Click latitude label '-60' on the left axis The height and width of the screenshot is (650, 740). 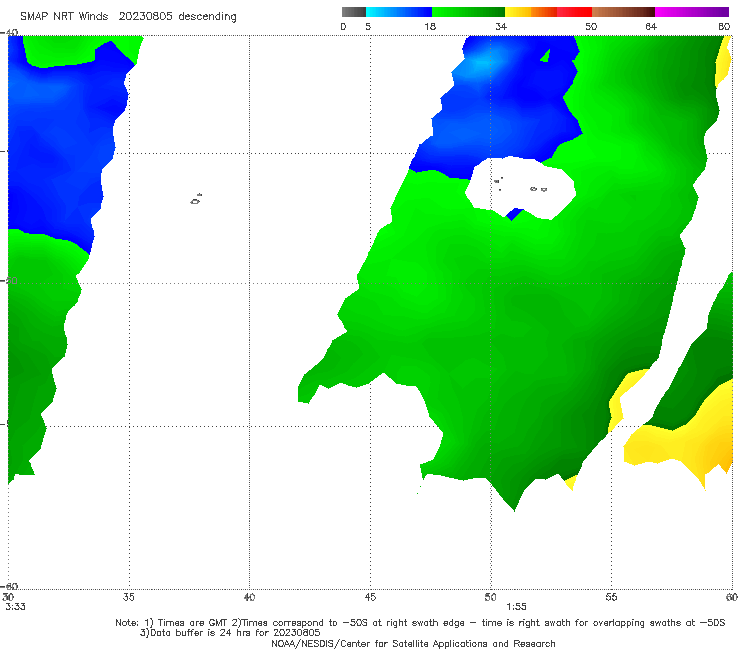[x=9, y=586]
